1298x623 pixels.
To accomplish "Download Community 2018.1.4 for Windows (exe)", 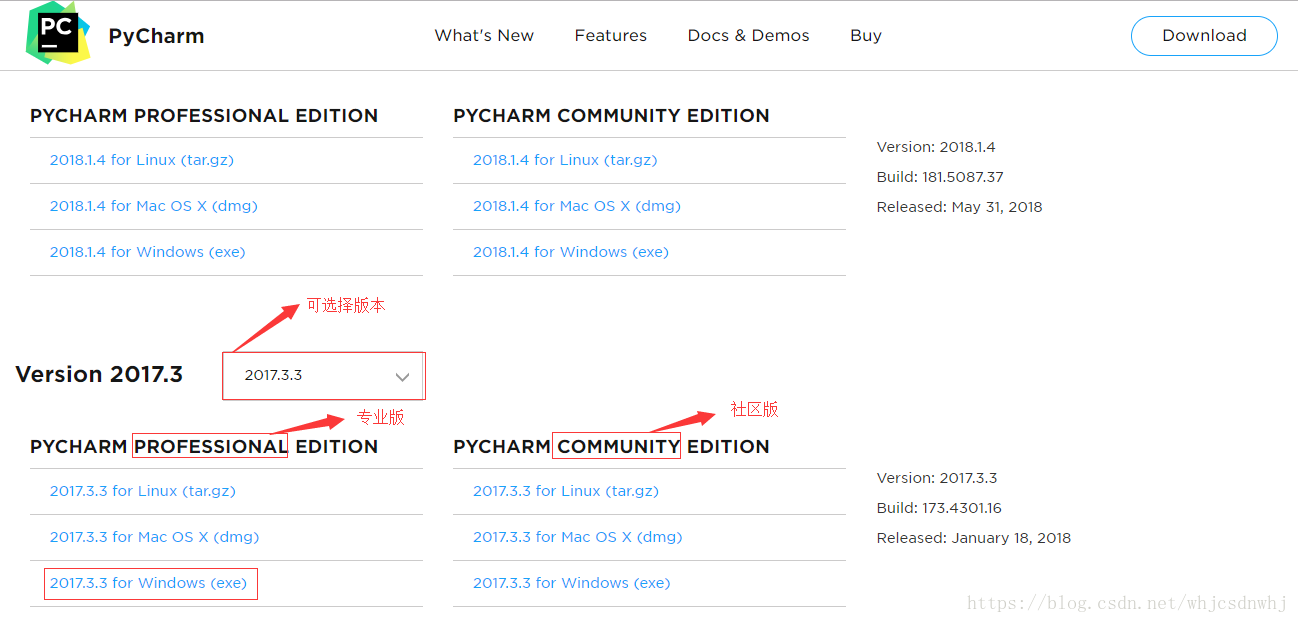I will [x=570, y=252].
